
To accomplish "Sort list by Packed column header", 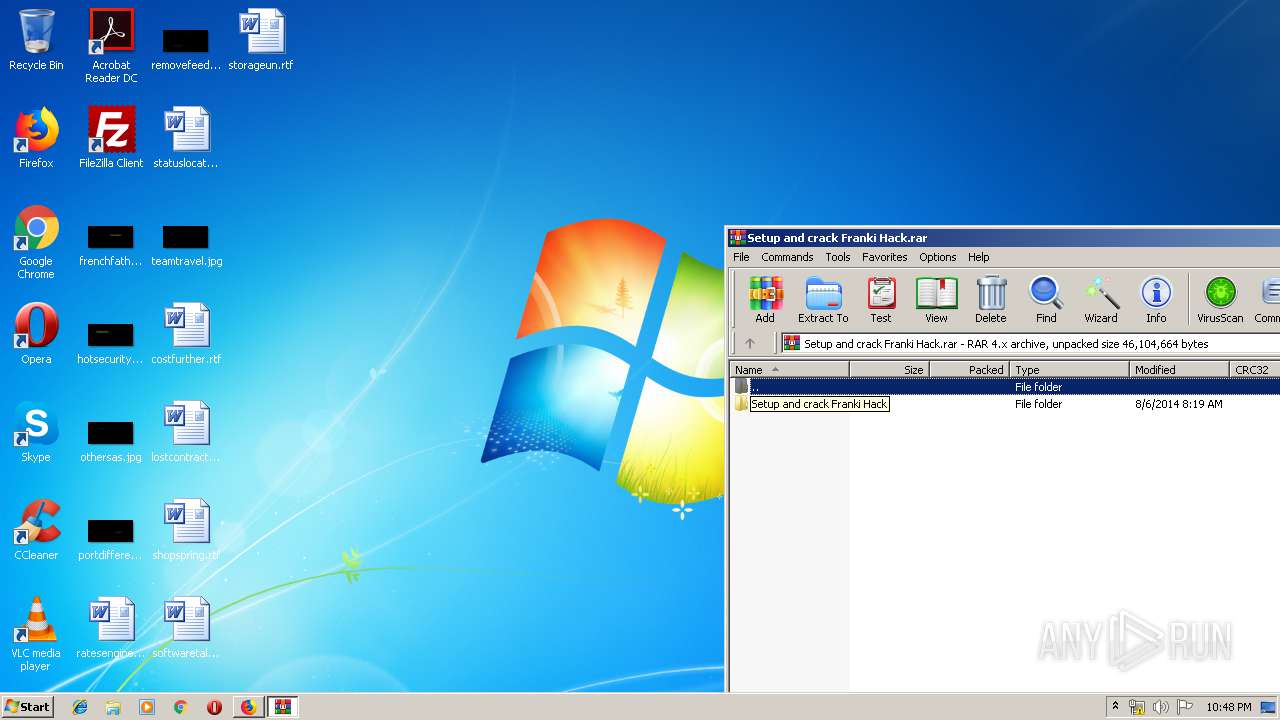I will [969, 369].
